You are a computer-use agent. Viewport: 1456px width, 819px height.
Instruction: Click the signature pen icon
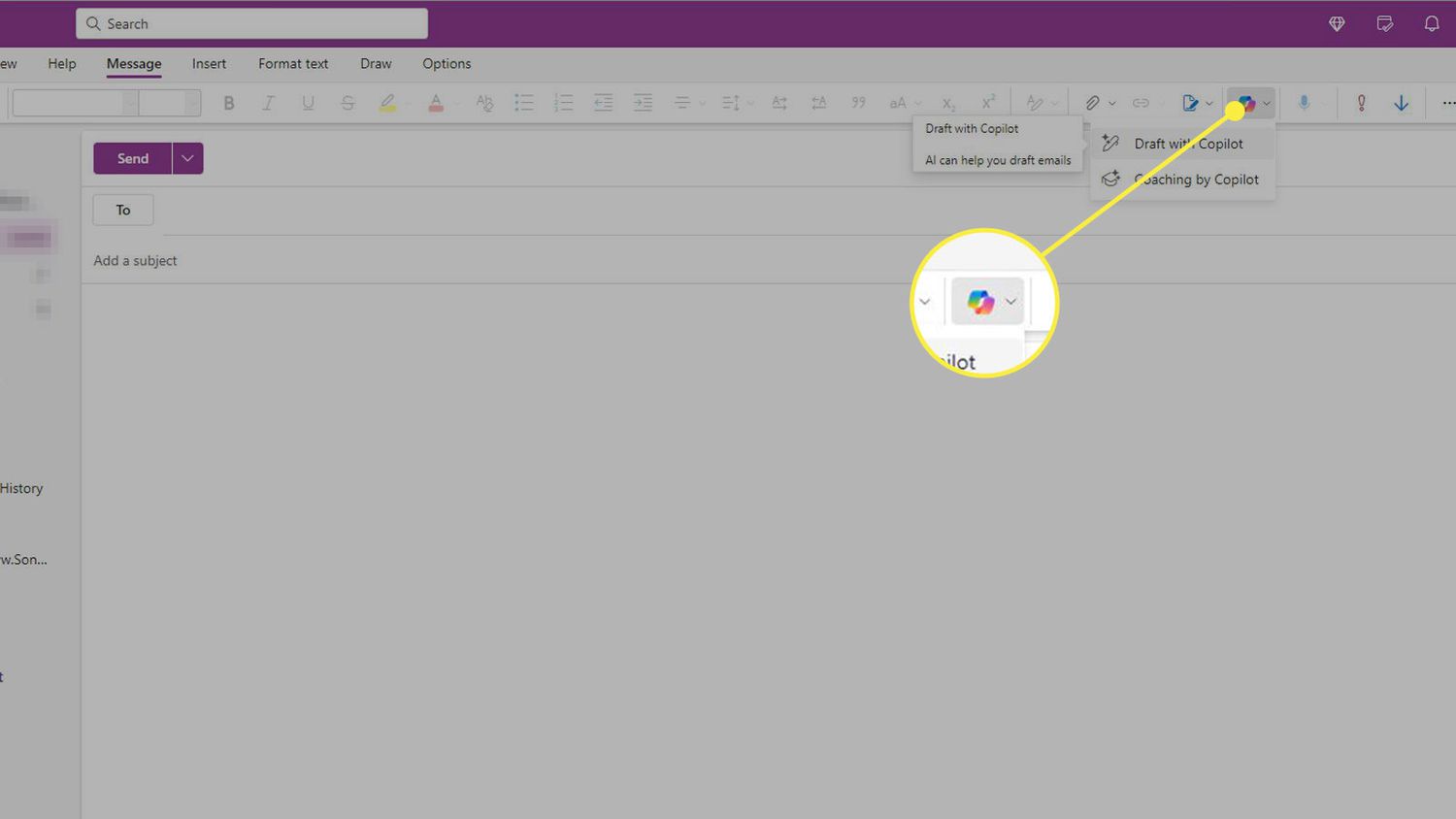pos(1190,103)
